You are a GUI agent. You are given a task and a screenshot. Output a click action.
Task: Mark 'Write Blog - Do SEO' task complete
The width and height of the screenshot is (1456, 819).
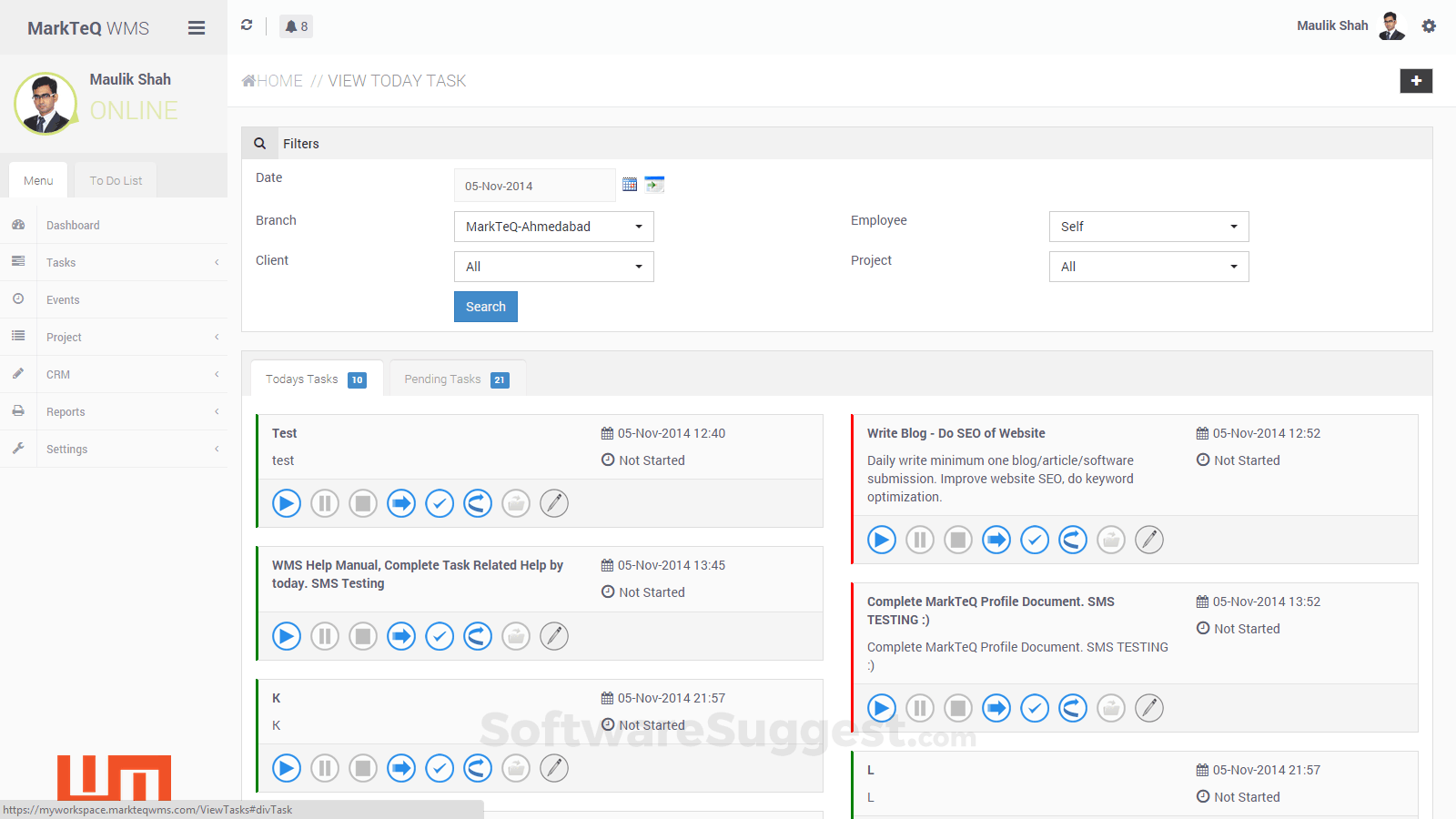1035,540
